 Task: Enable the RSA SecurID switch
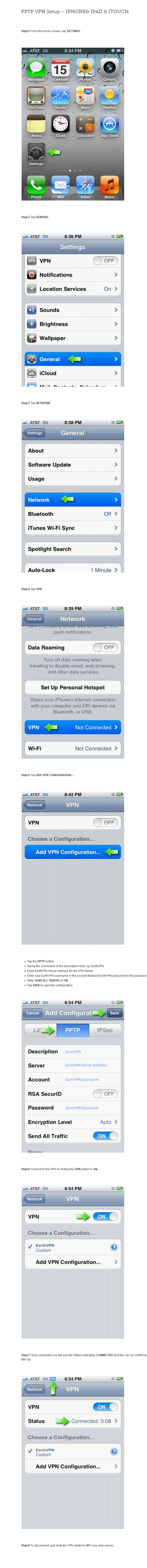[105, 1093]
